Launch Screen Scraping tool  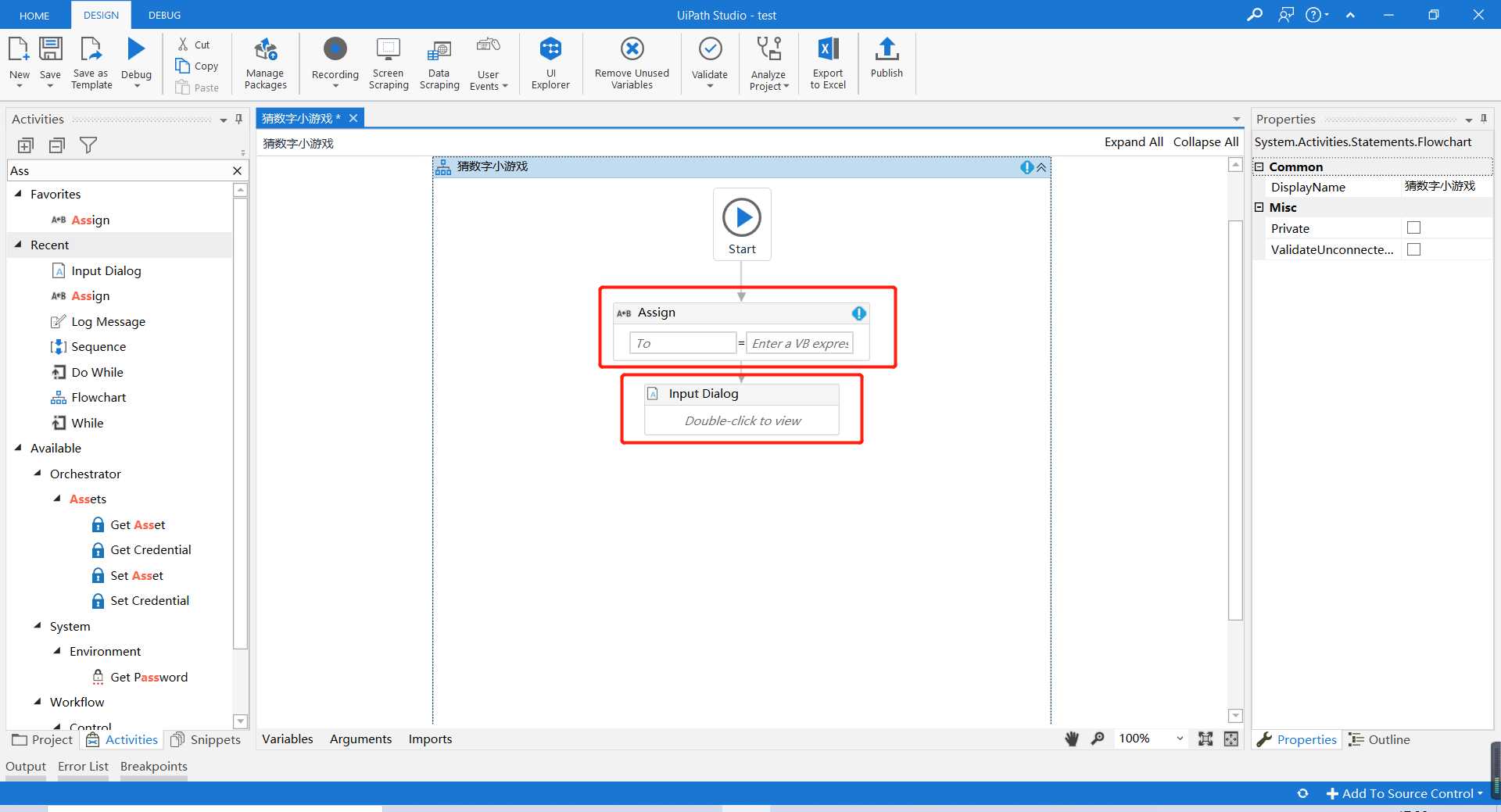[x=389, y=63]
